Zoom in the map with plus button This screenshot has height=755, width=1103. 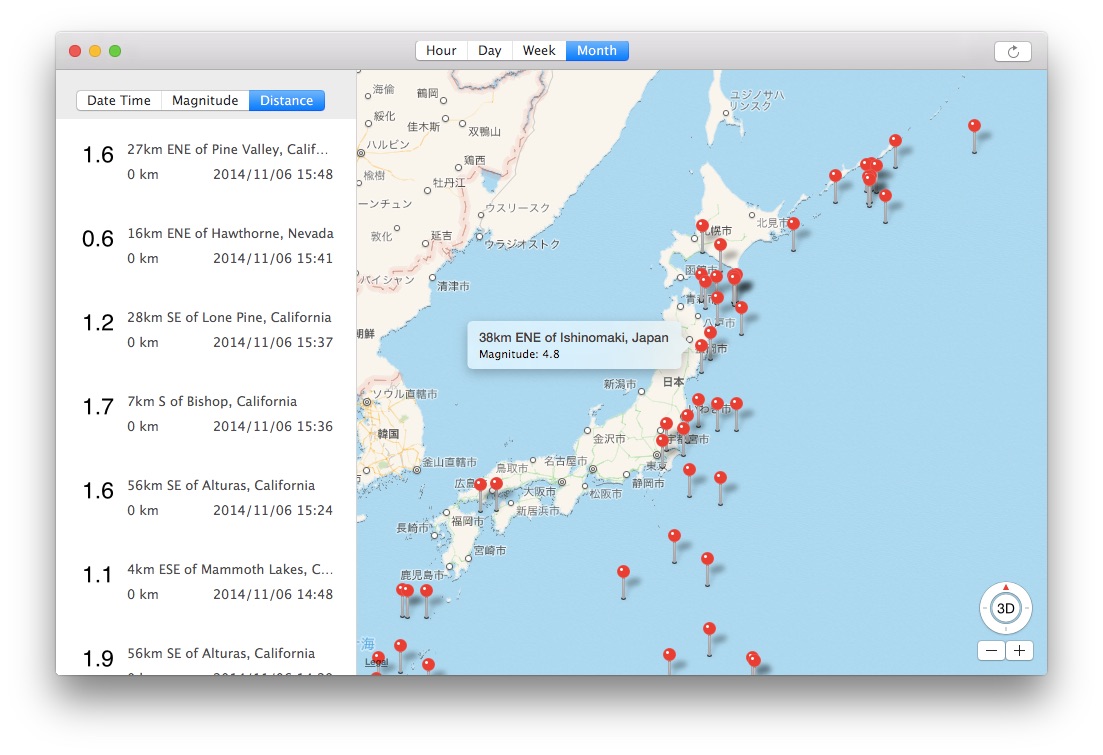coord(1019,651)
